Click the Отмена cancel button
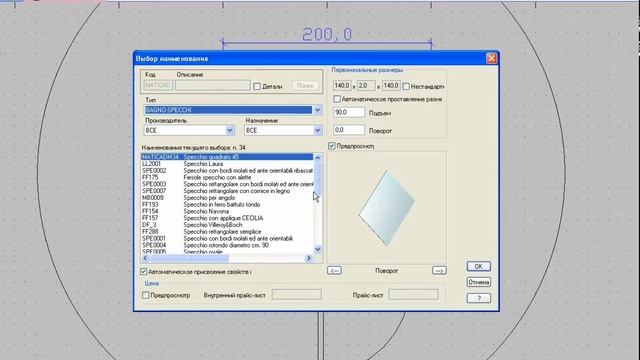 pos(479,282)
